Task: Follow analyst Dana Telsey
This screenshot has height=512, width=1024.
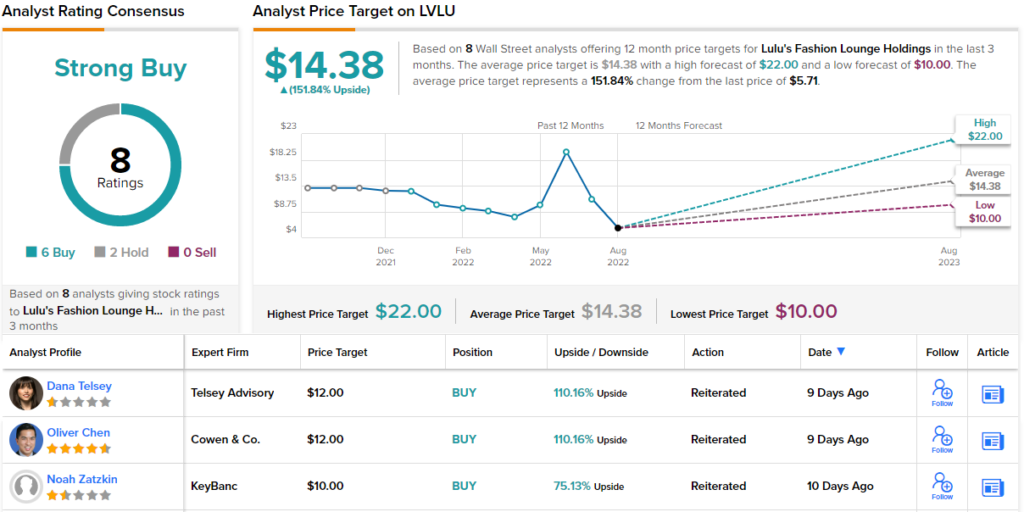Action: (941, 393)
